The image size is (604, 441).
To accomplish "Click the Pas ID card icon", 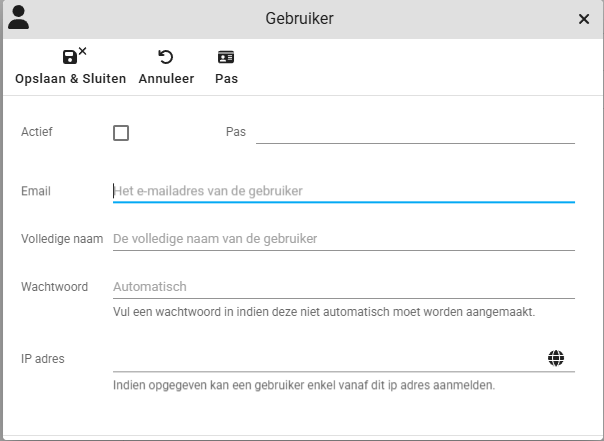I will [x=226, y=57].
